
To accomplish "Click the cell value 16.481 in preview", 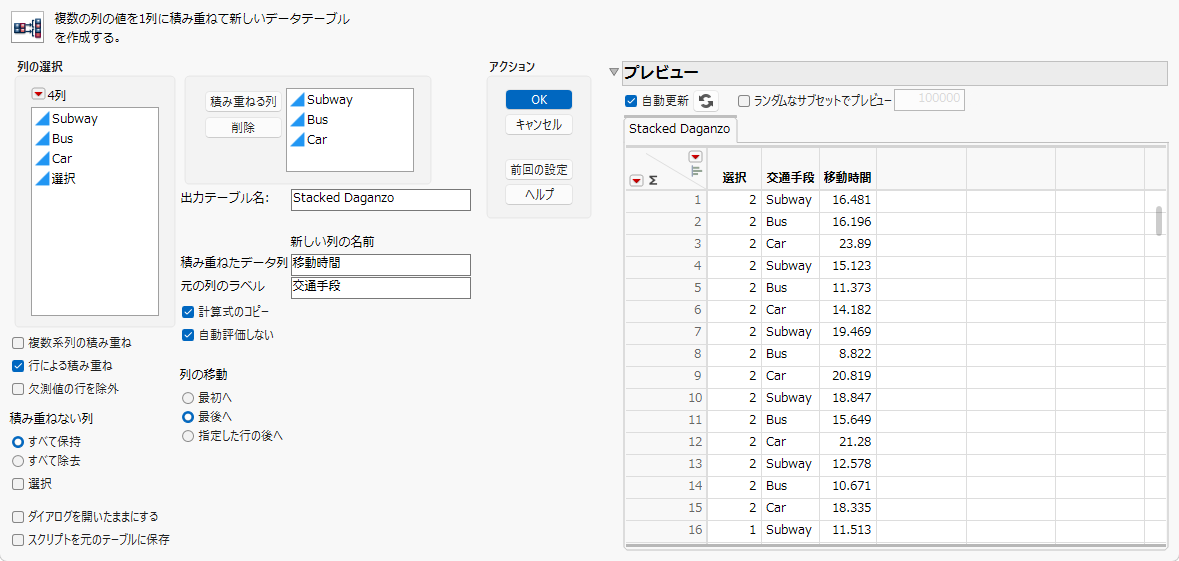I will [x=852, y=200].
